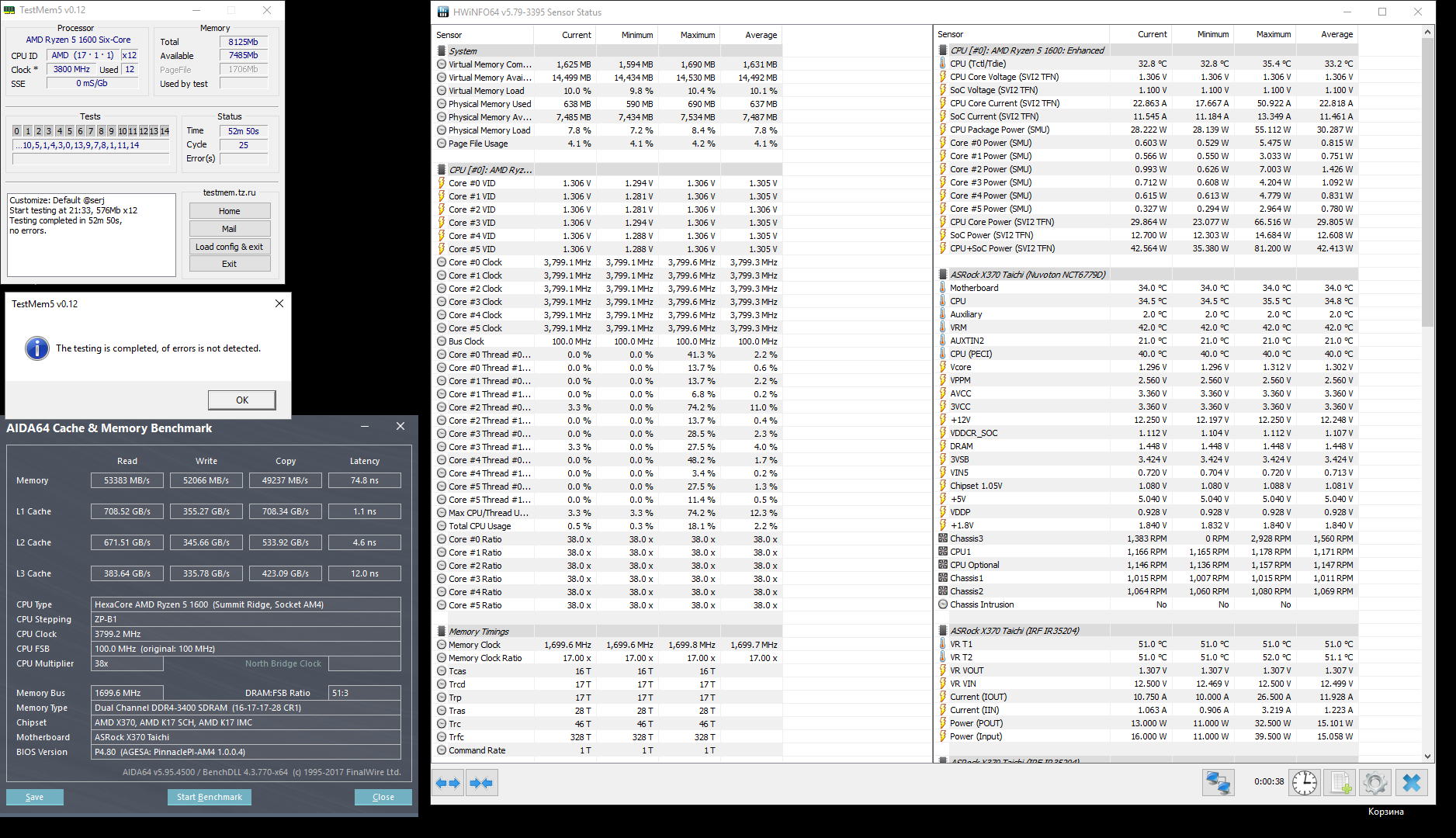Click the thermometer icon beside VR T1
Image resolution: width=1456 pixels, height=838 pixels.
(943, 644)
